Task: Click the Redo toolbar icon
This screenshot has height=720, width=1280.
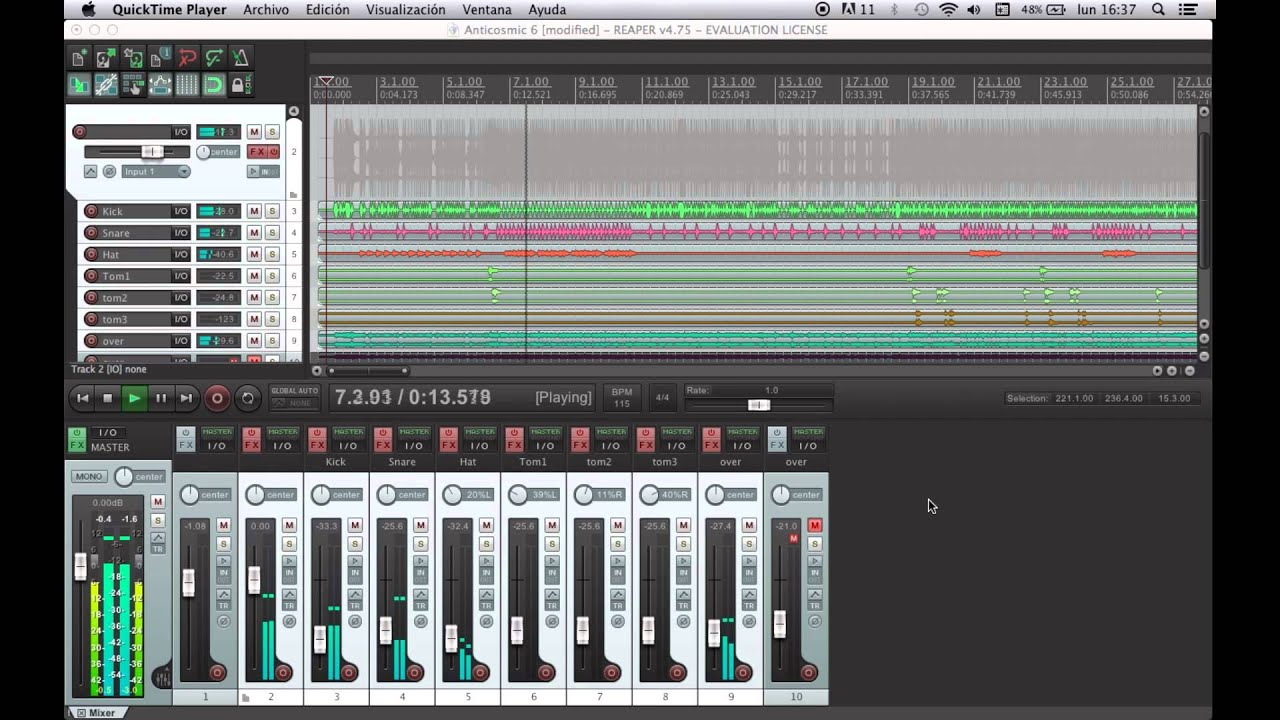Action: pos(214,58)
